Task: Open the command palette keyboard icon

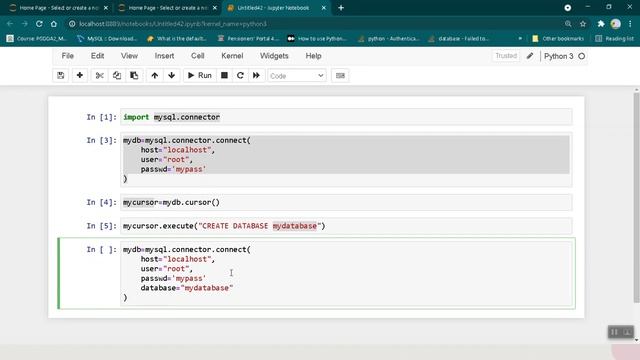Action: click(x=340, y=76)
